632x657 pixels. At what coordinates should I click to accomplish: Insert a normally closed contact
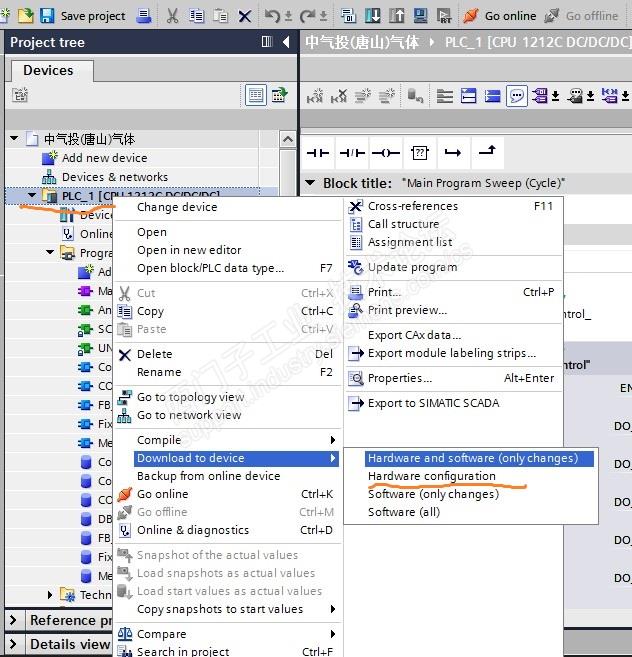(x=352, y=153)
